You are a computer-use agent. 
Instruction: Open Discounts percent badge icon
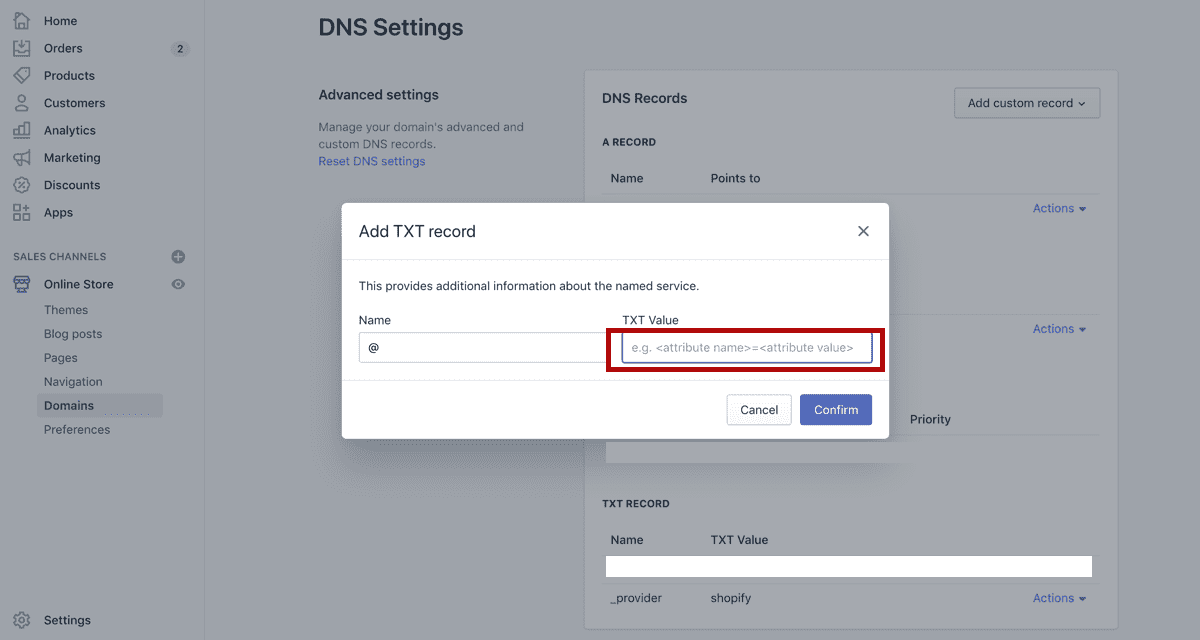pos(21,185)
